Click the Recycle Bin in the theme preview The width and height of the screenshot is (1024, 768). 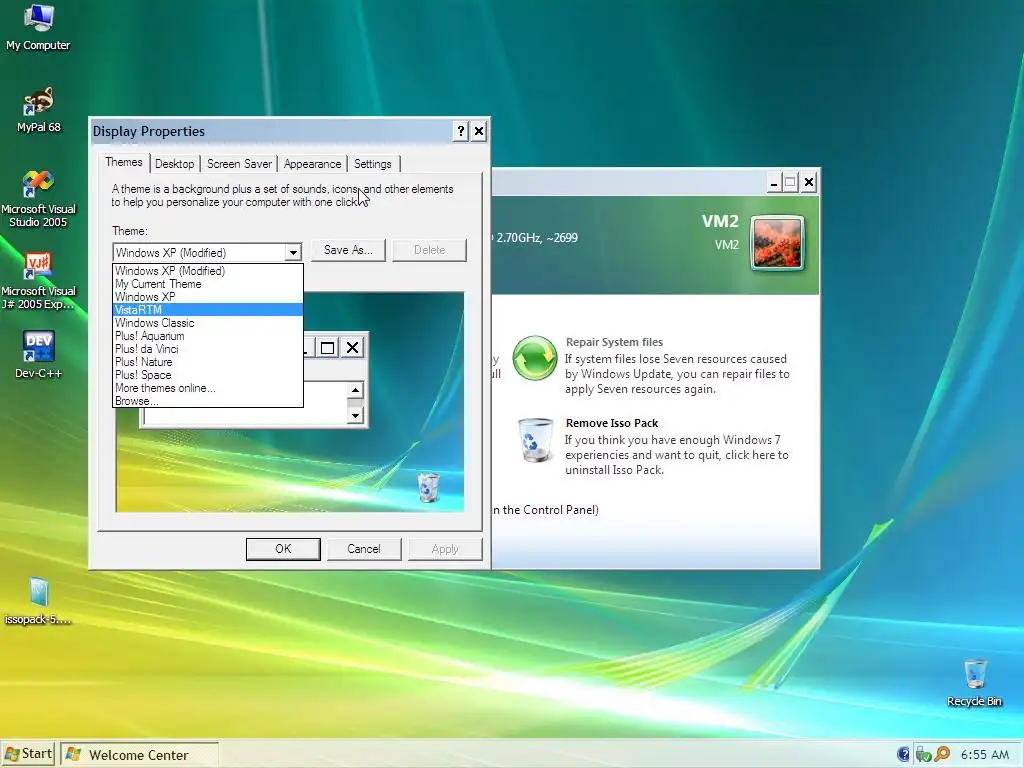(x=428, y=487)
